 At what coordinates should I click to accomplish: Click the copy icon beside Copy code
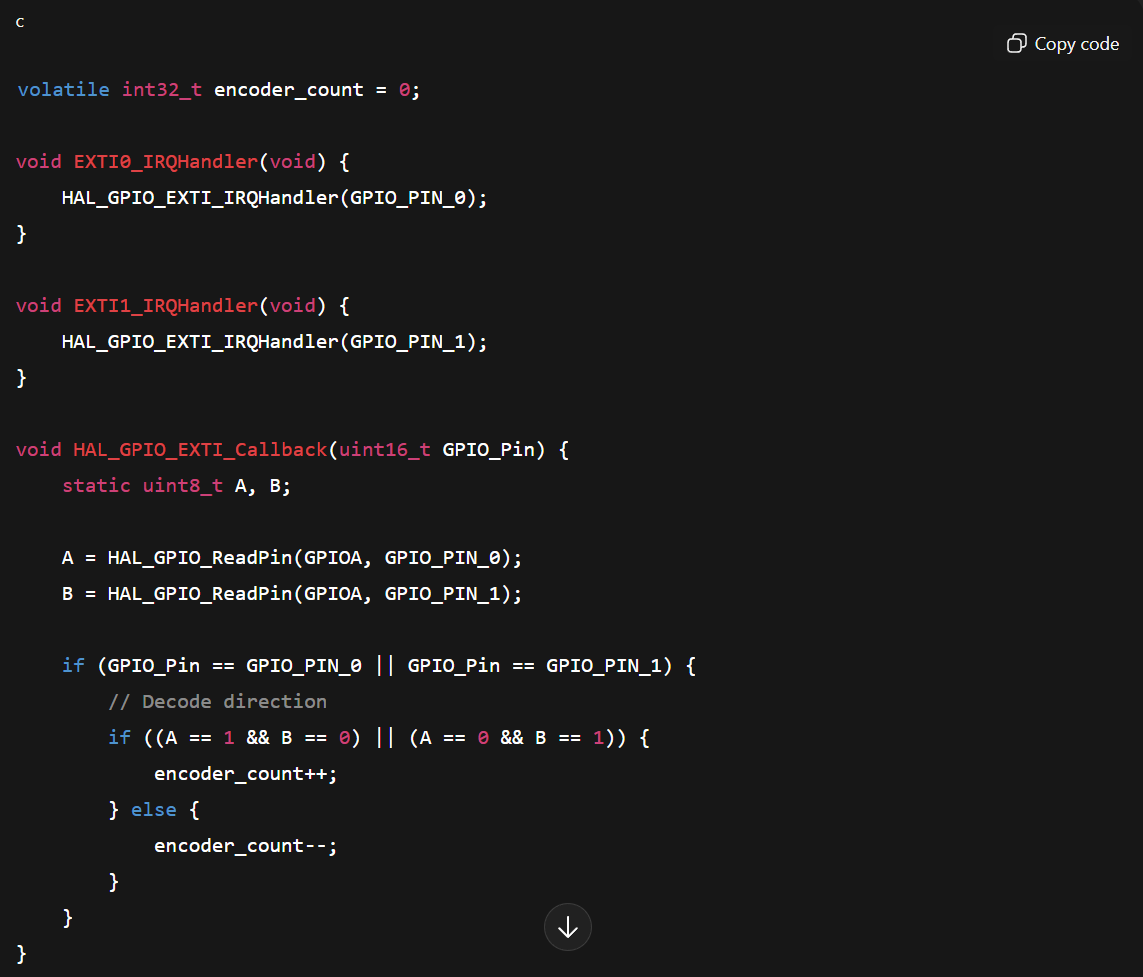[1016, 43]
